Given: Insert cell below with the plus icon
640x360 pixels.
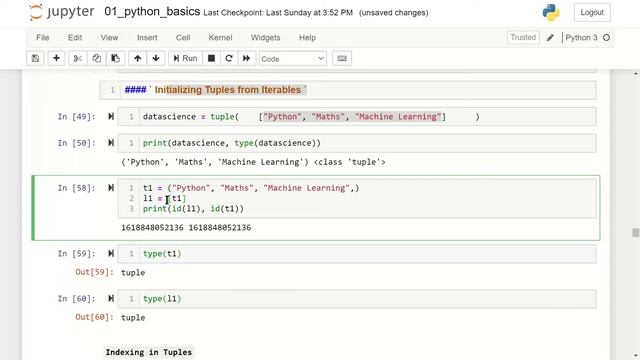Looking at the screenshot, I should [x=56, y=58].
